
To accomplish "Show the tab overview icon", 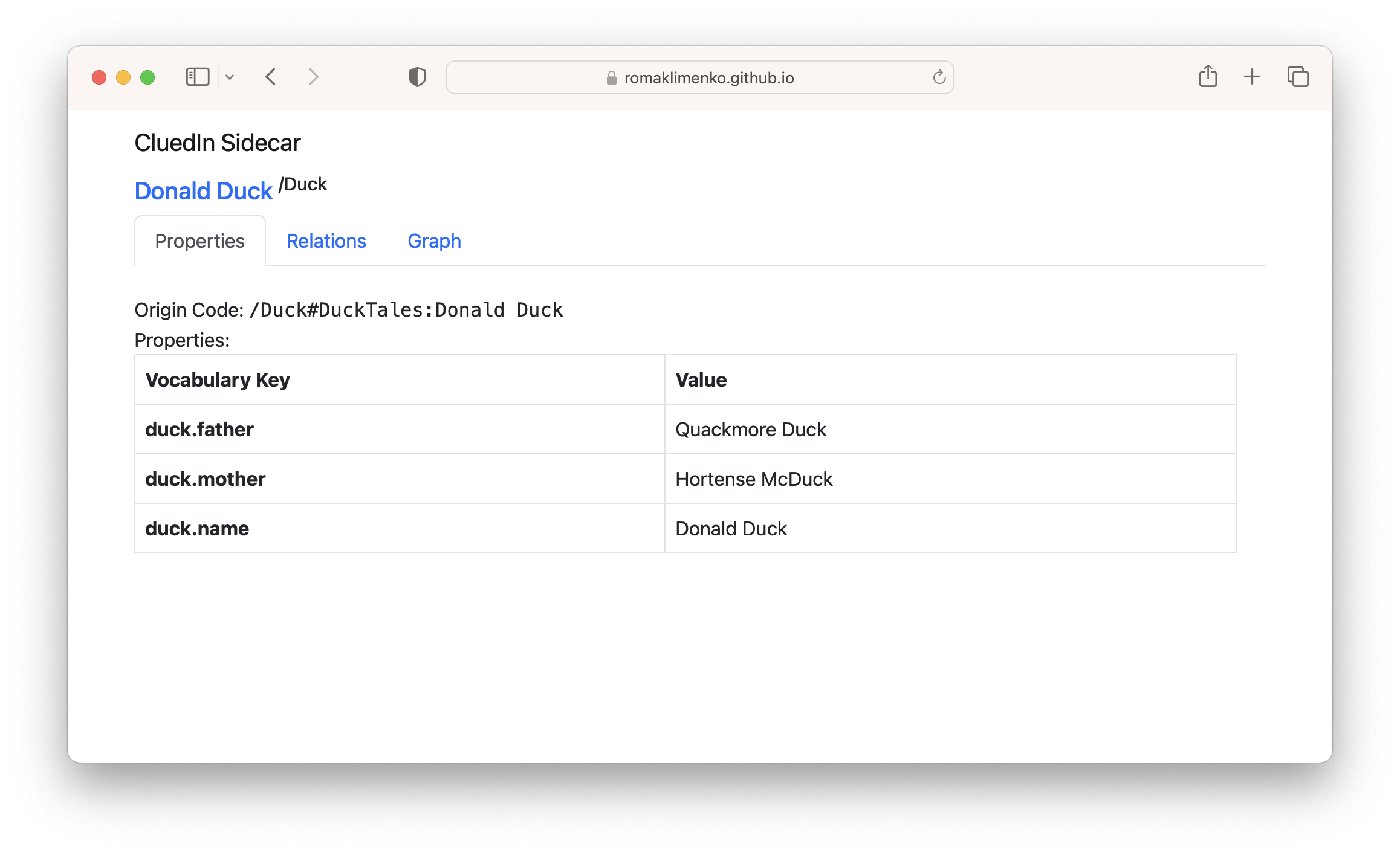I will point(1298,77).
